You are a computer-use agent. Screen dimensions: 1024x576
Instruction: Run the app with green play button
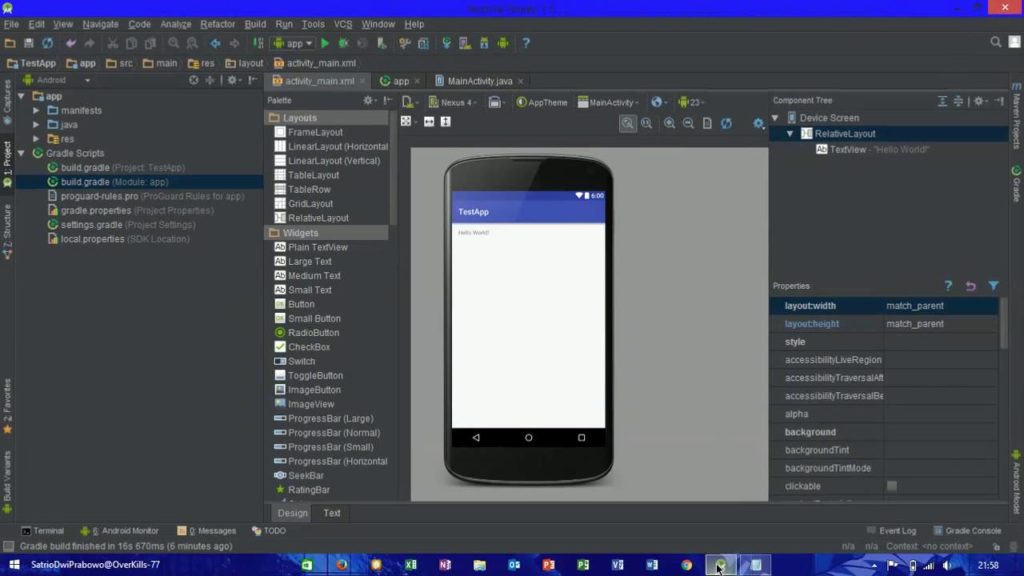click(x=325, y=43)
